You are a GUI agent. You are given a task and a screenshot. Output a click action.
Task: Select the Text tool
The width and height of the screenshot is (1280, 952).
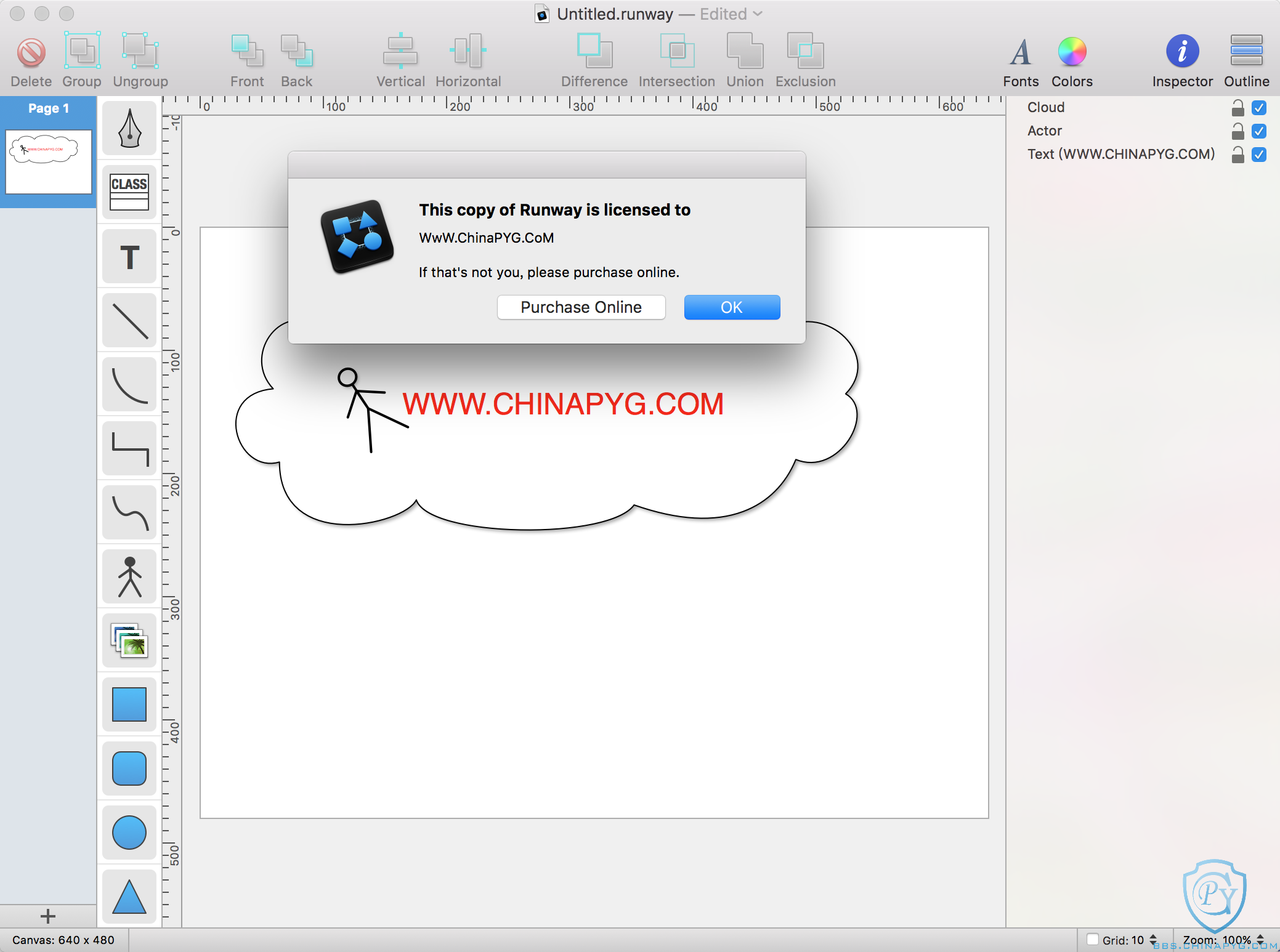129,257
